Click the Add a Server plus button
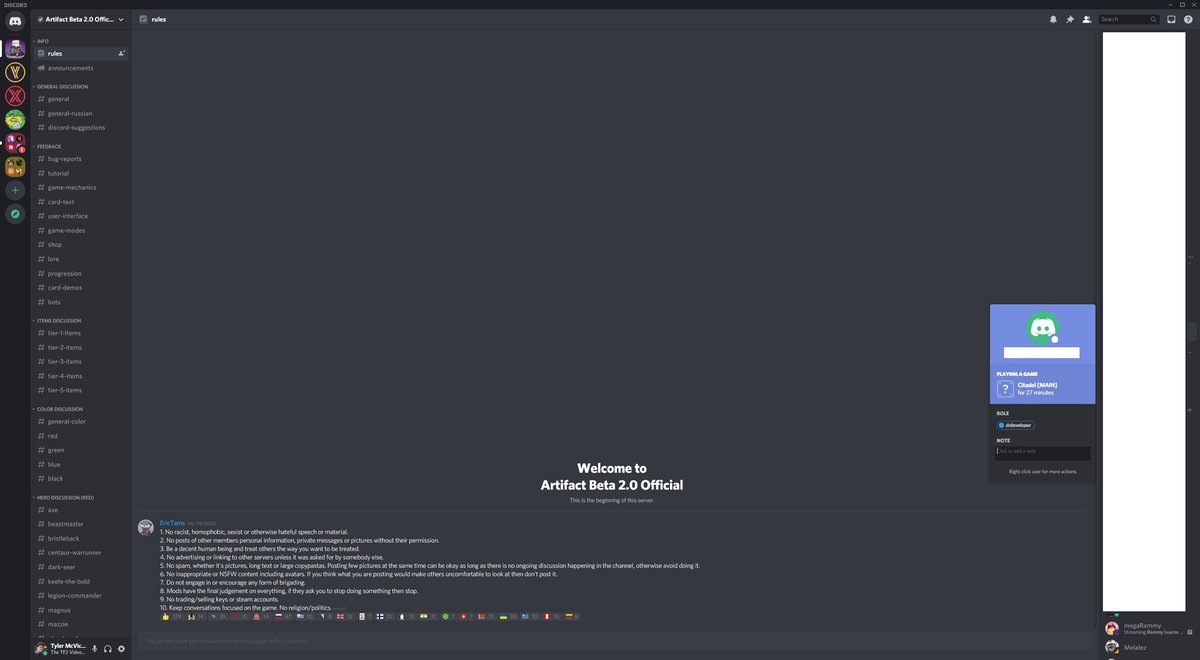The height and width of the screenshot is (660, 1200). tap(15, 190)
